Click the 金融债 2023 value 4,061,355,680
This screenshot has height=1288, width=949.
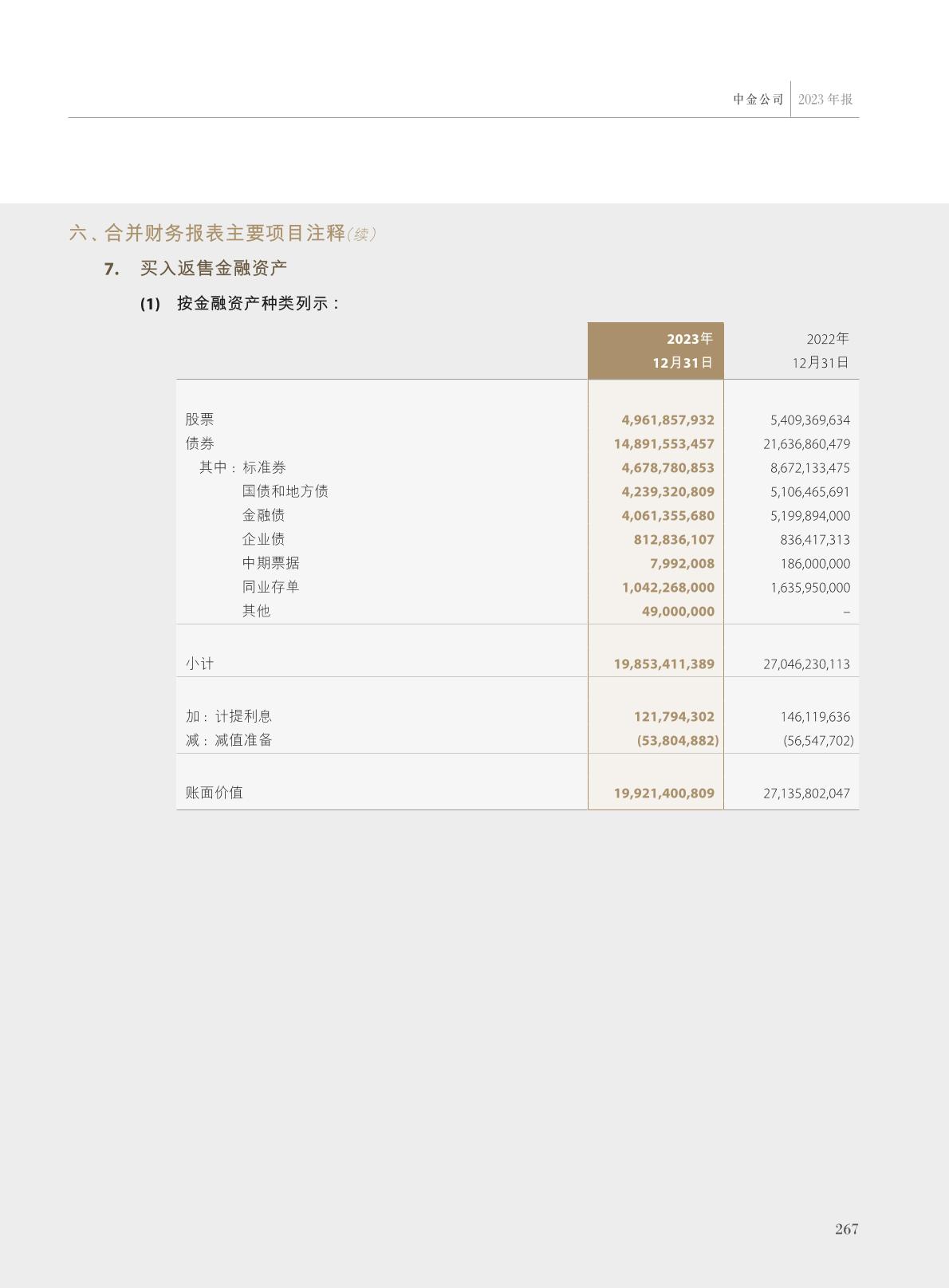(x=667, y=516)
